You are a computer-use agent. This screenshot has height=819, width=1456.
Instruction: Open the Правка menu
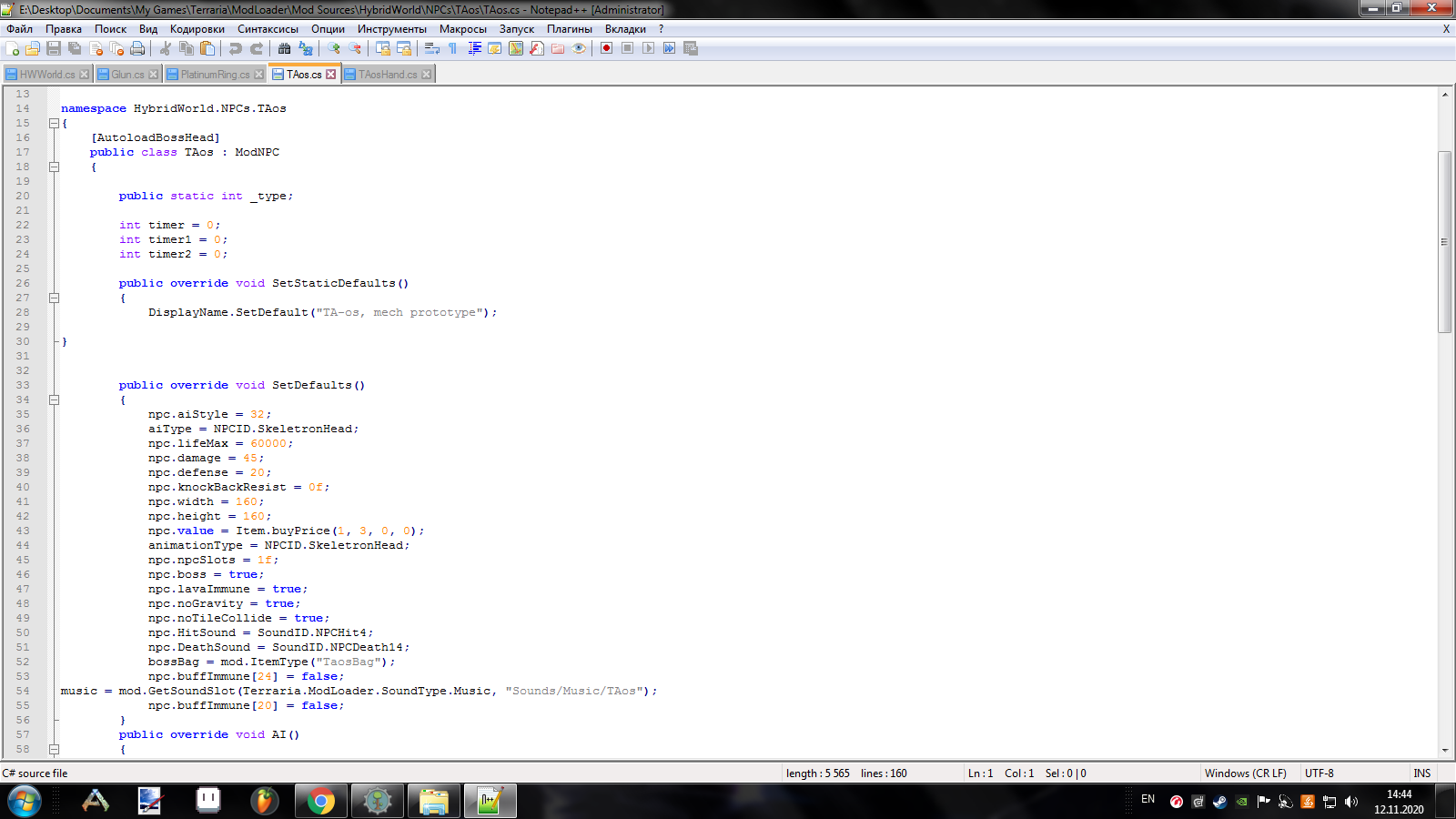[x=64, y=29]
